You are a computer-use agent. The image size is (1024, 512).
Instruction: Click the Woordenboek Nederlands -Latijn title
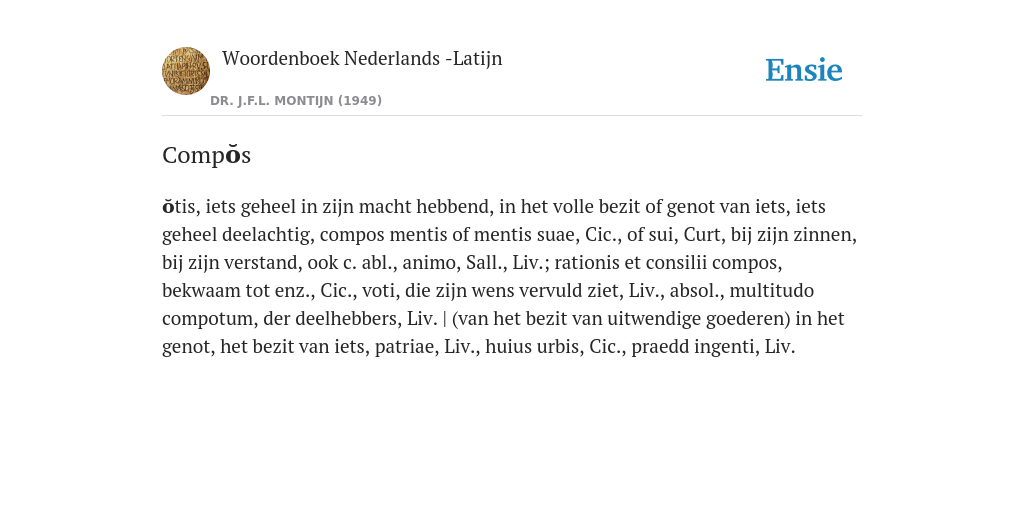pyautogui.click(x=362, y=58)
